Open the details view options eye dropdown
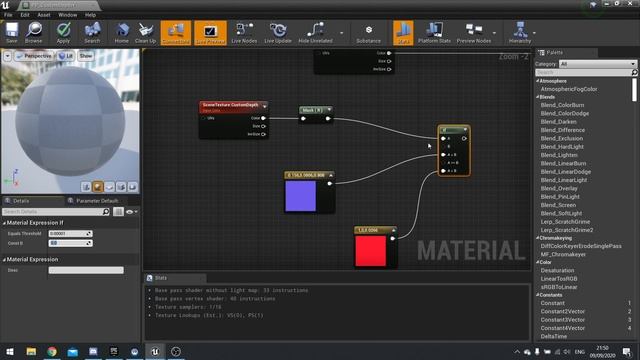 pyautogui.click(x=131, y=212)
